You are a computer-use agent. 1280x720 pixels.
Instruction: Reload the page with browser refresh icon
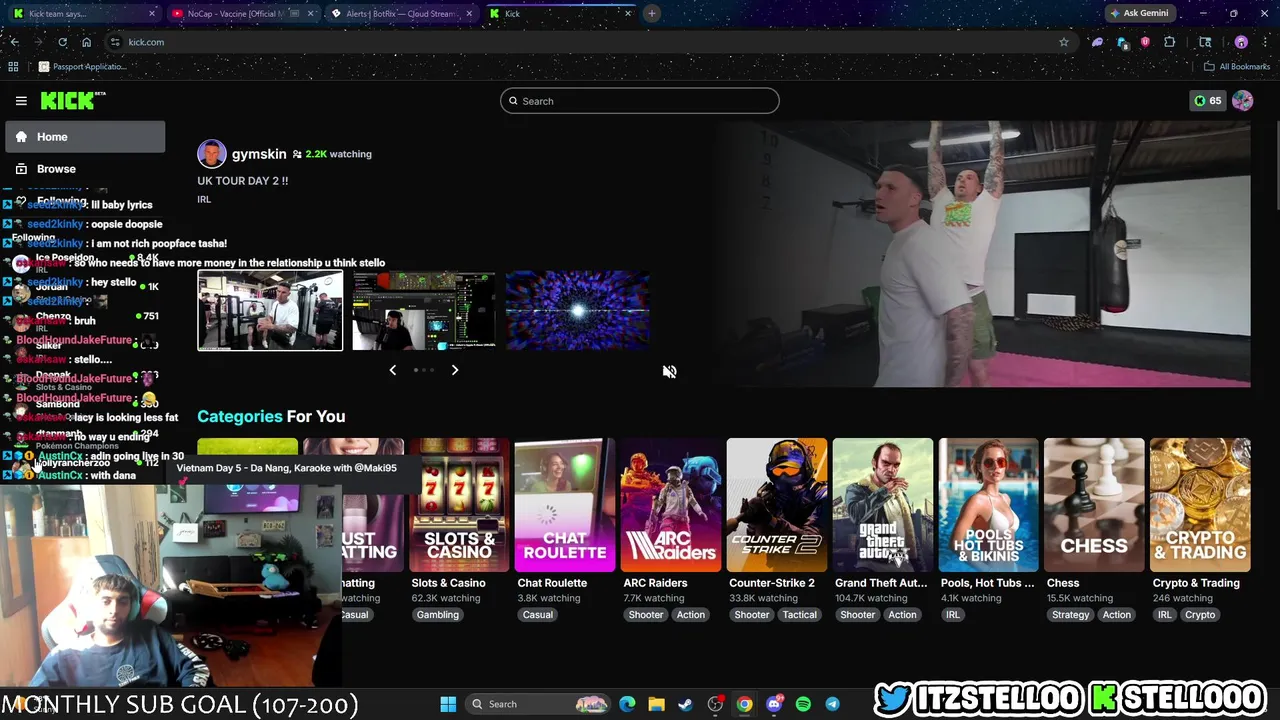62,42
